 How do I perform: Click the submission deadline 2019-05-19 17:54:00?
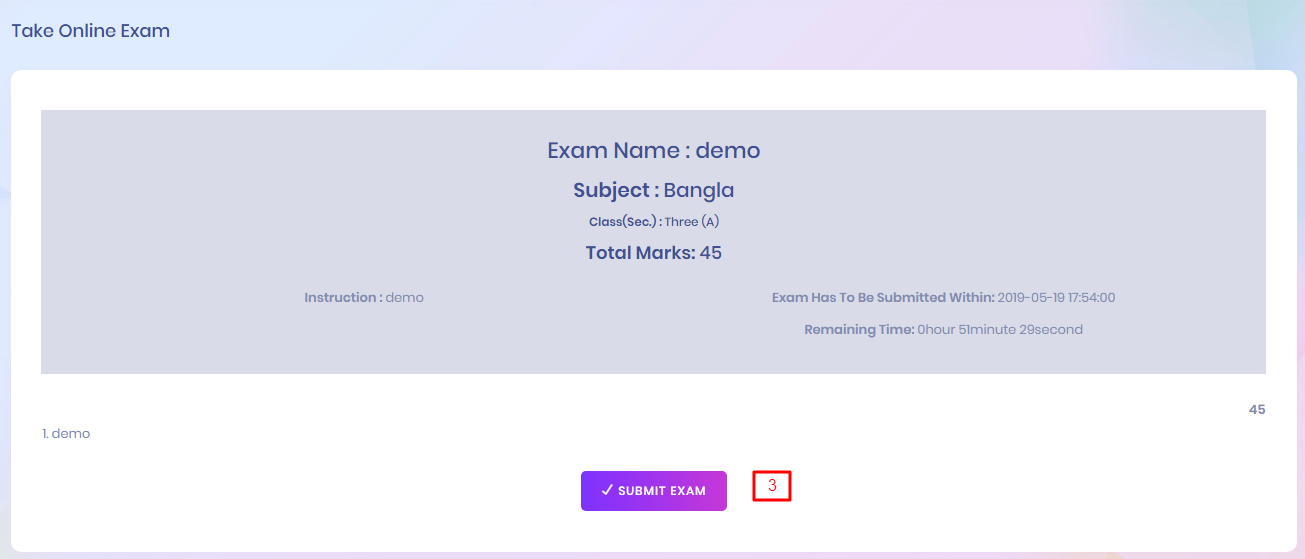(1057, 298)
